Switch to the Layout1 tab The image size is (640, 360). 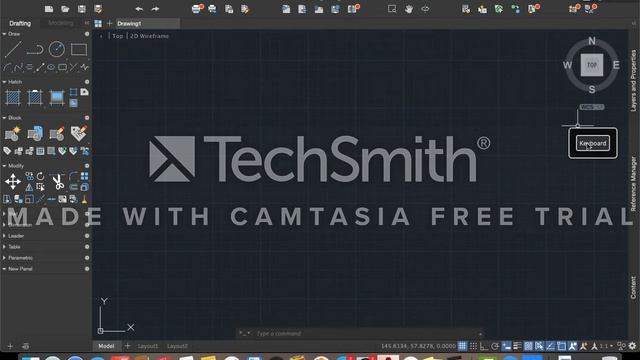point(148,346)
